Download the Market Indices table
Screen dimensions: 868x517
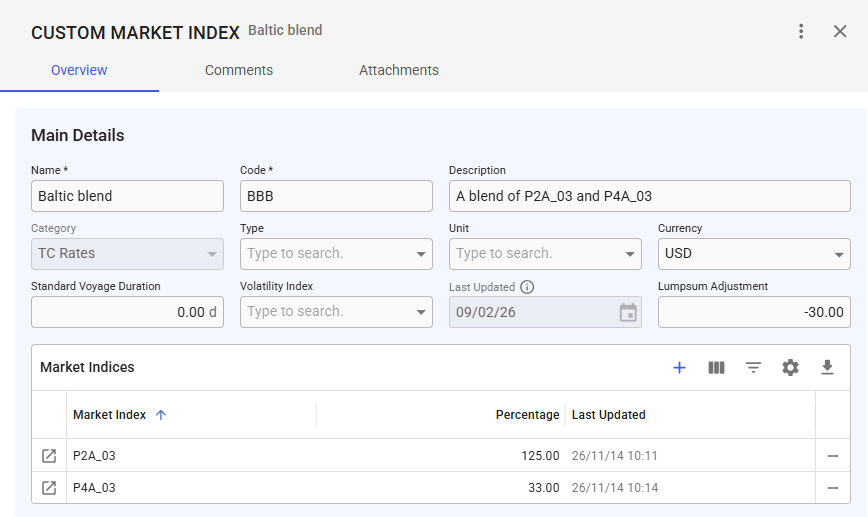tap(827, 368)
